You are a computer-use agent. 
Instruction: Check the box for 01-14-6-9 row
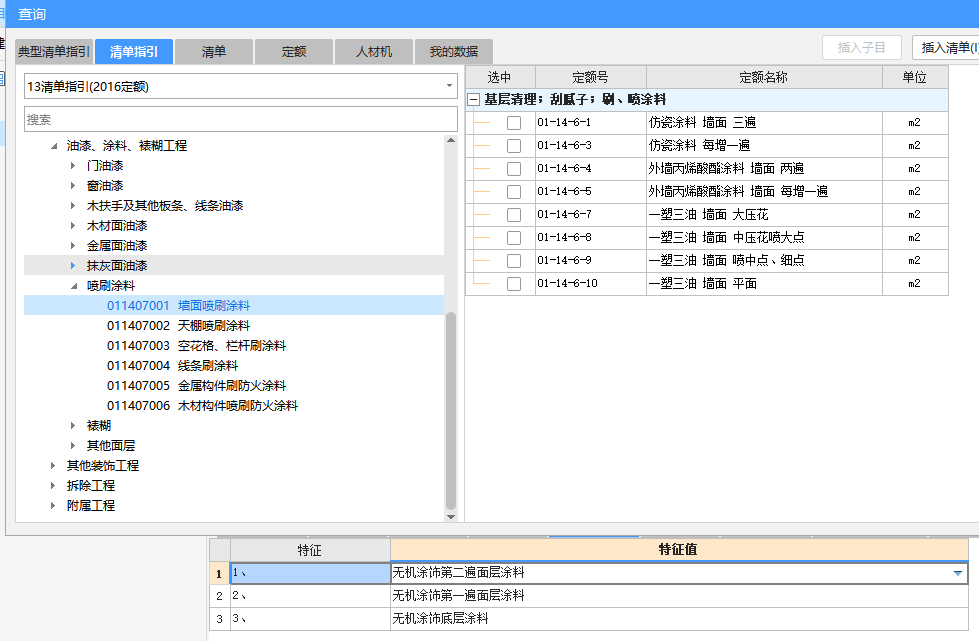[514, 261]
